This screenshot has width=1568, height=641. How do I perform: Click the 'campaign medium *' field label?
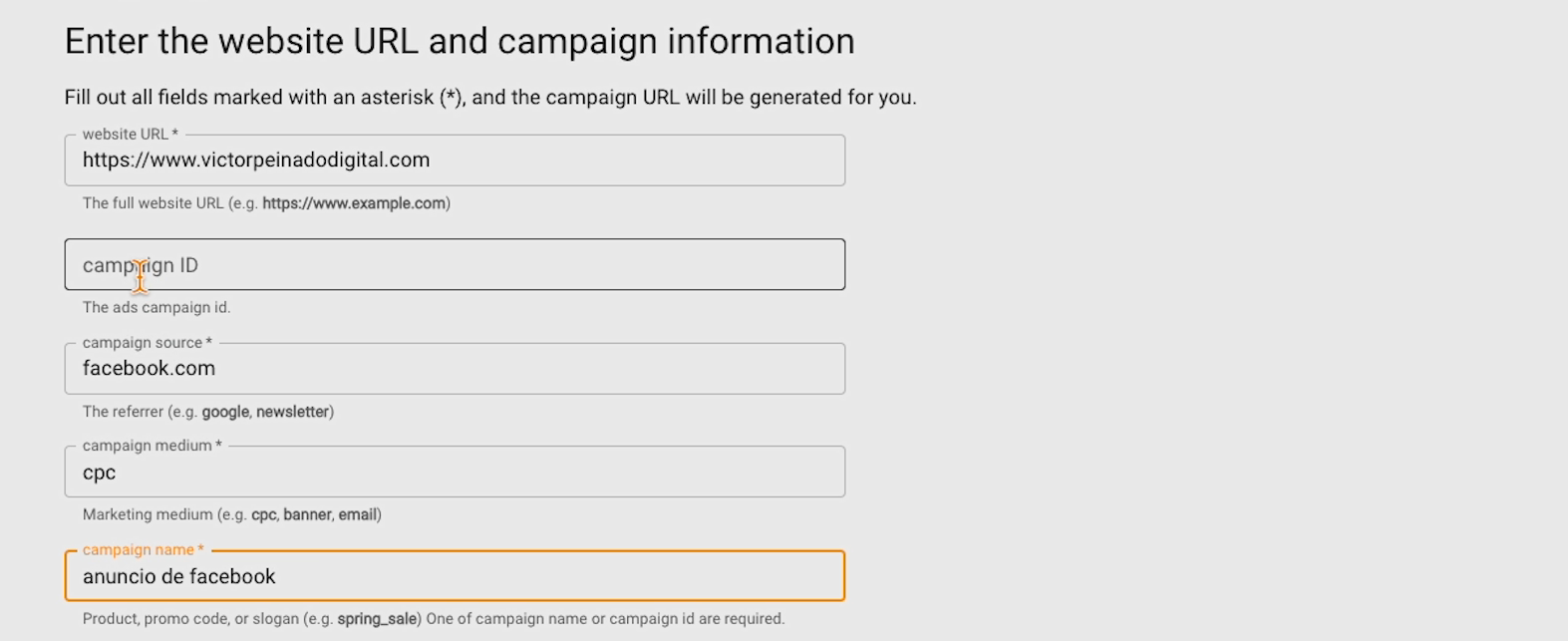tap(152, 446)
